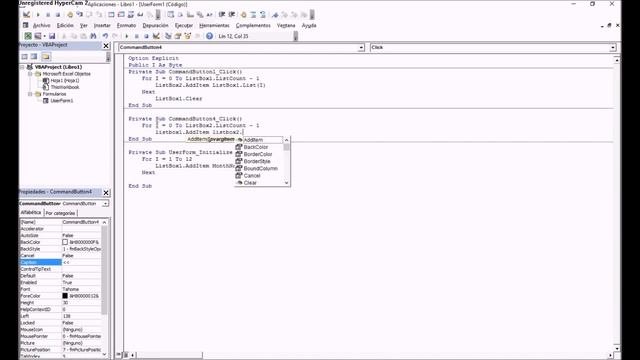Collapse the Formularios folder

point(30,94)
